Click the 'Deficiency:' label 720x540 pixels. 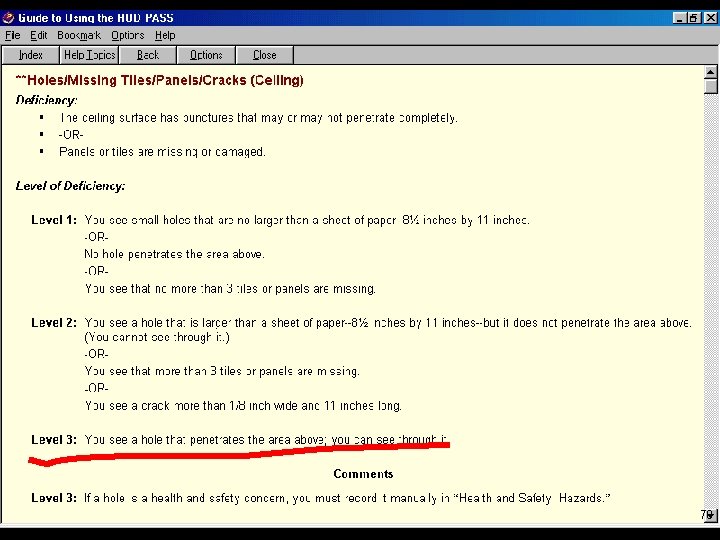(46, 100)
